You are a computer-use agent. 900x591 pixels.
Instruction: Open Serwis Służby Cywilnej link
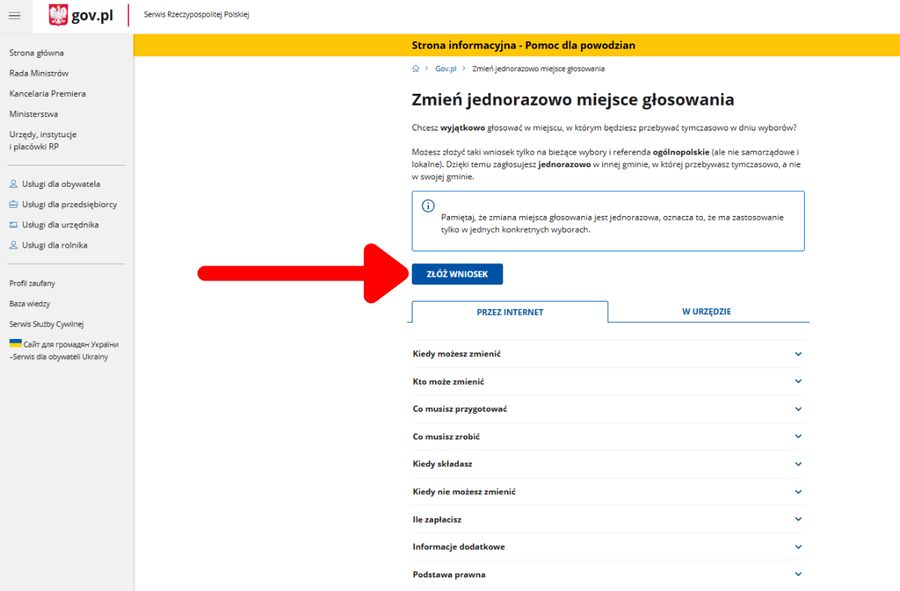click(46, 324)
